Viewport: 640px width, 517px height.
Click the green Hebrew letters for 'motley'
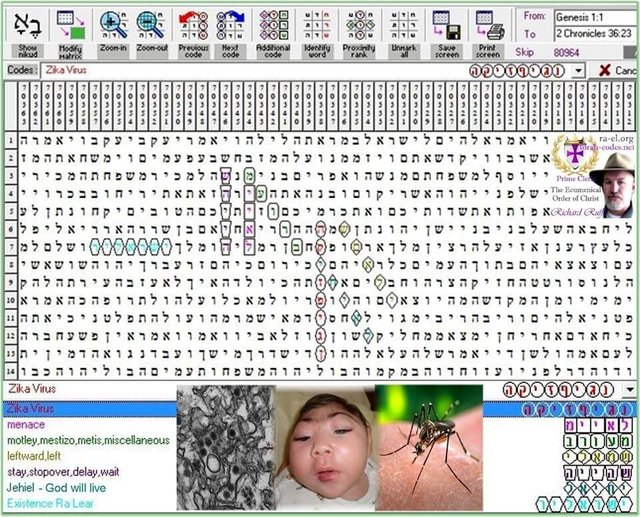tap(598, 441)
